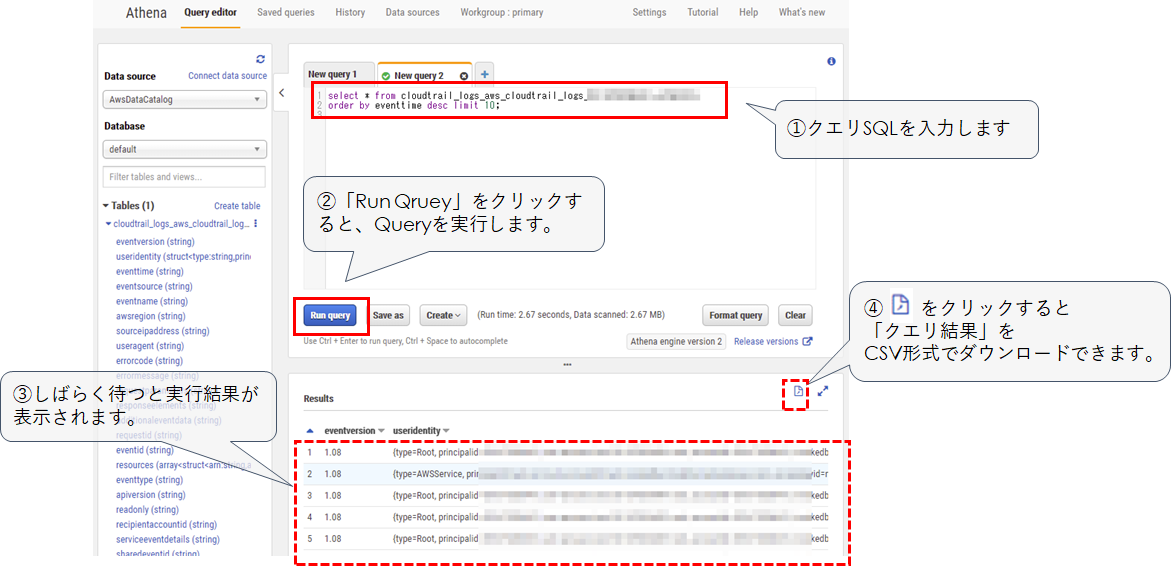Sort results using the blue up arrow
Viewport: 1175px width, 566px height.
coord(309,431)
